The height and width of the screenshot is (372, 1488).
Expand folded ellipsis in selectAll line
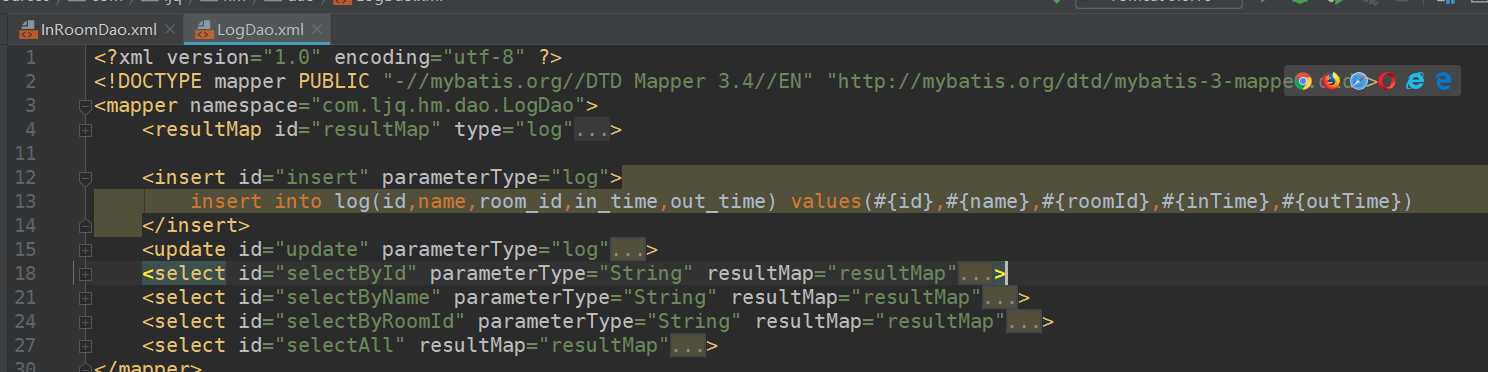(687, 345)
